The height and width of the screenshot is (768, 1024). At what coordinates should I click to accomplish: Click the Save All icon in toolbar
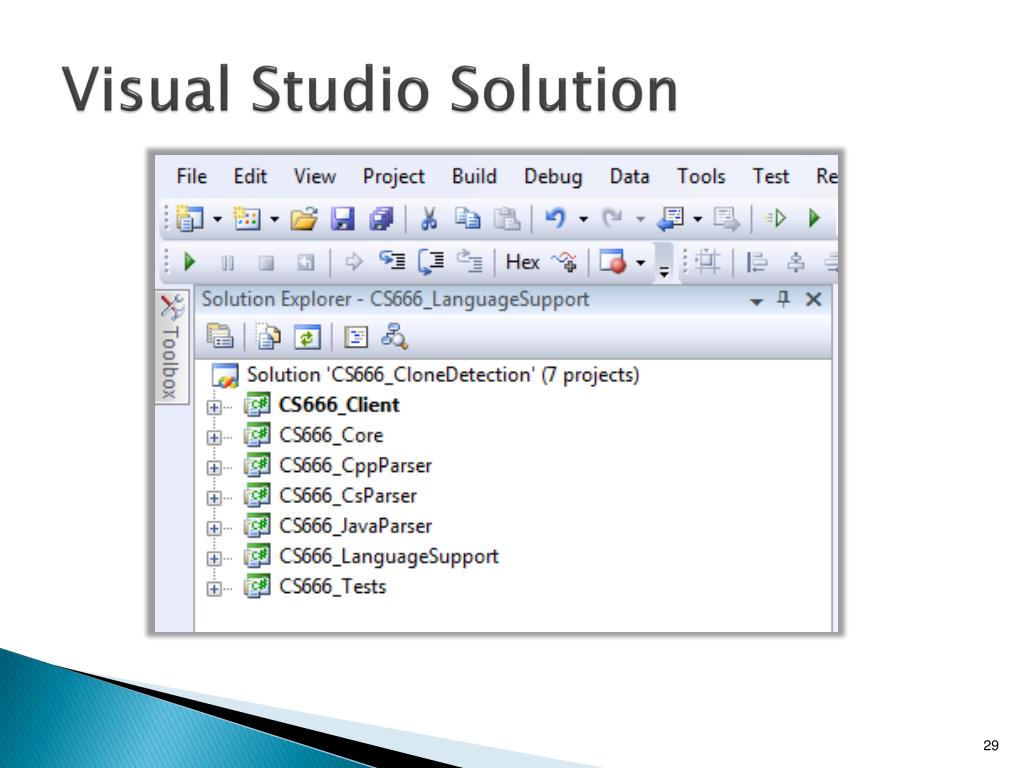point(381,219)
